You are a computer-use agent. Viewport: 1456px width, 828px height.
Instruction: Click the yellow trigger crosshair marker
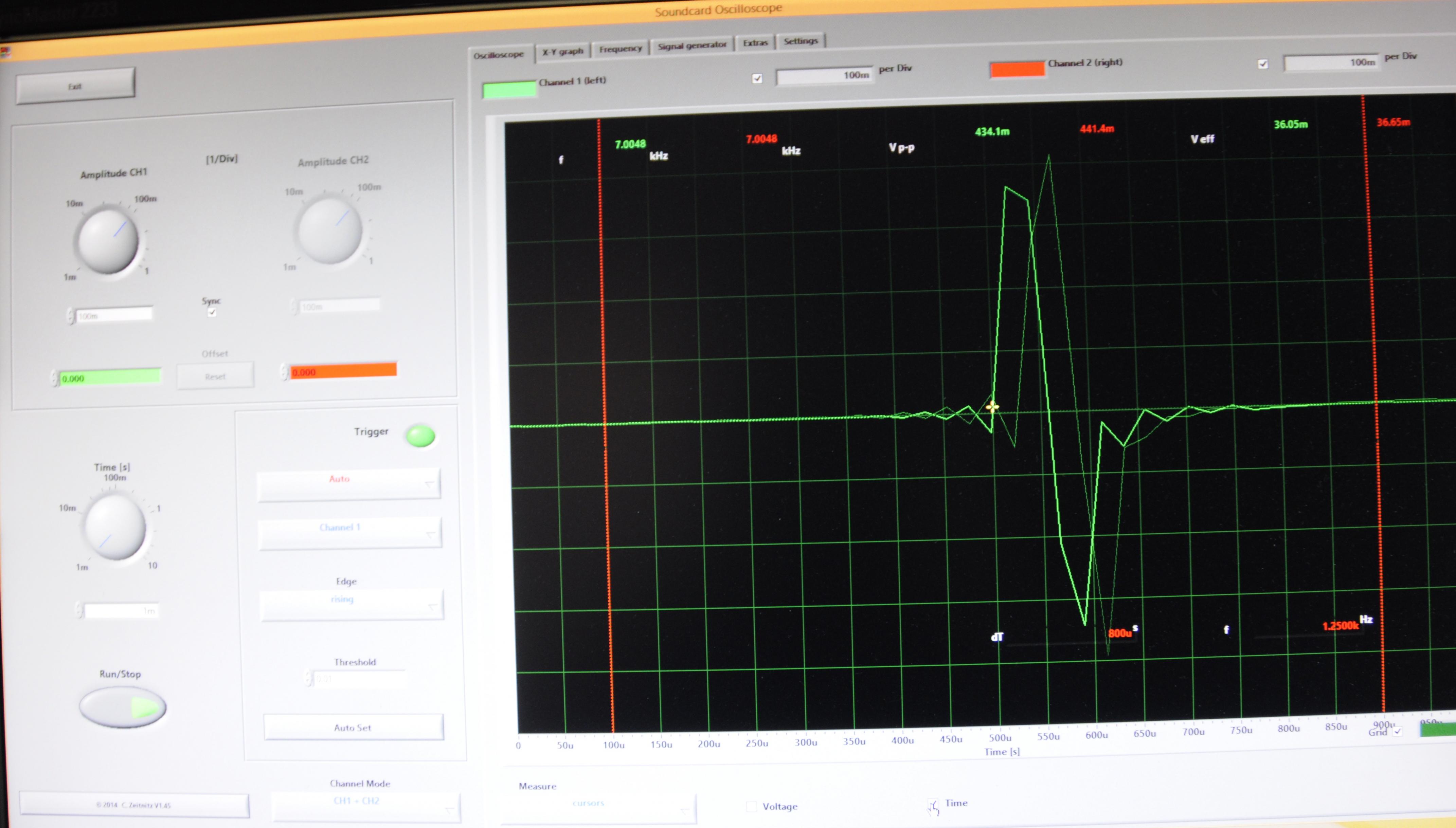pos(992,407)
